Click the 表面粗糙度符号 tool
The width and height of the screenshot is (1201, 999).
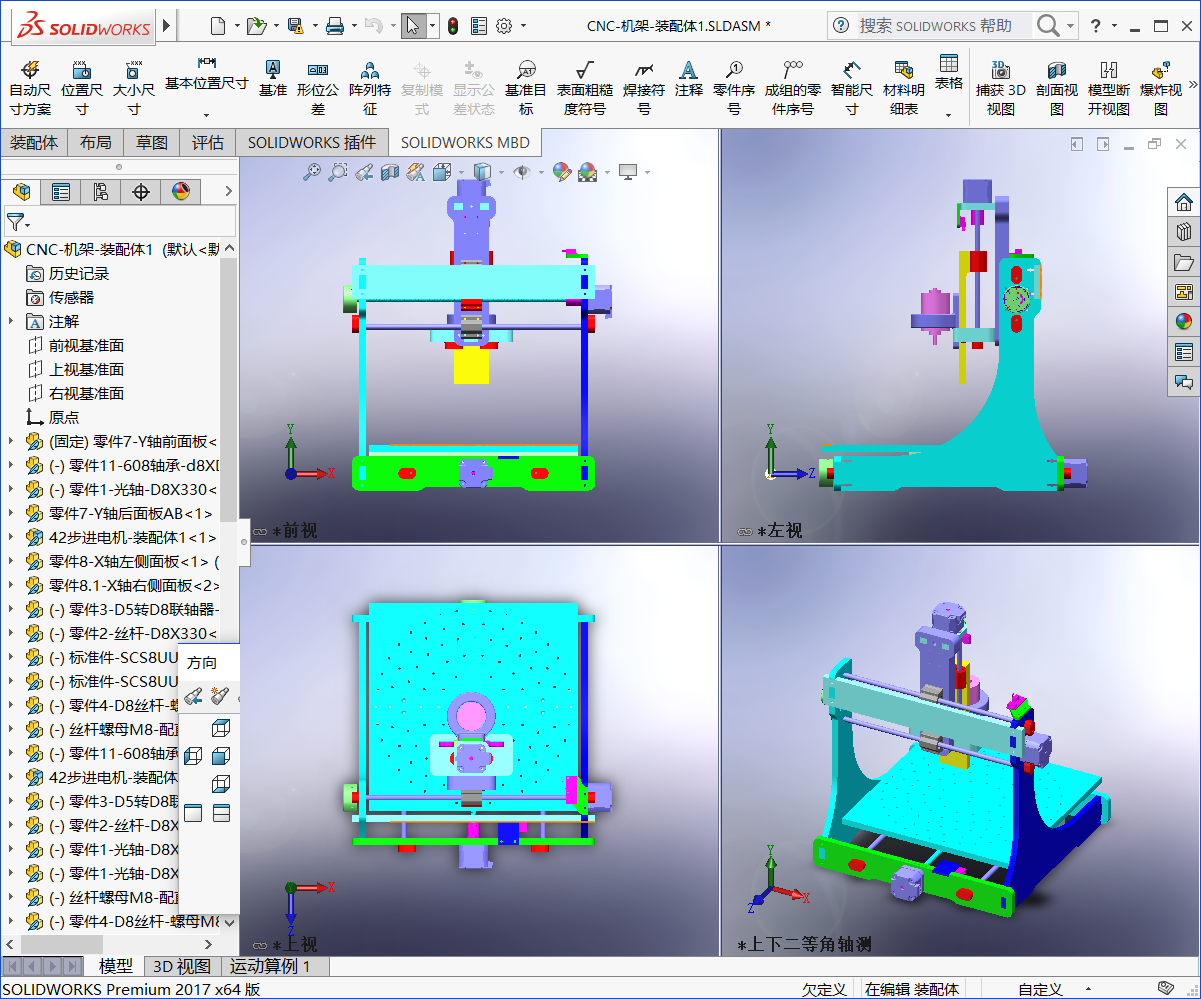585,87
